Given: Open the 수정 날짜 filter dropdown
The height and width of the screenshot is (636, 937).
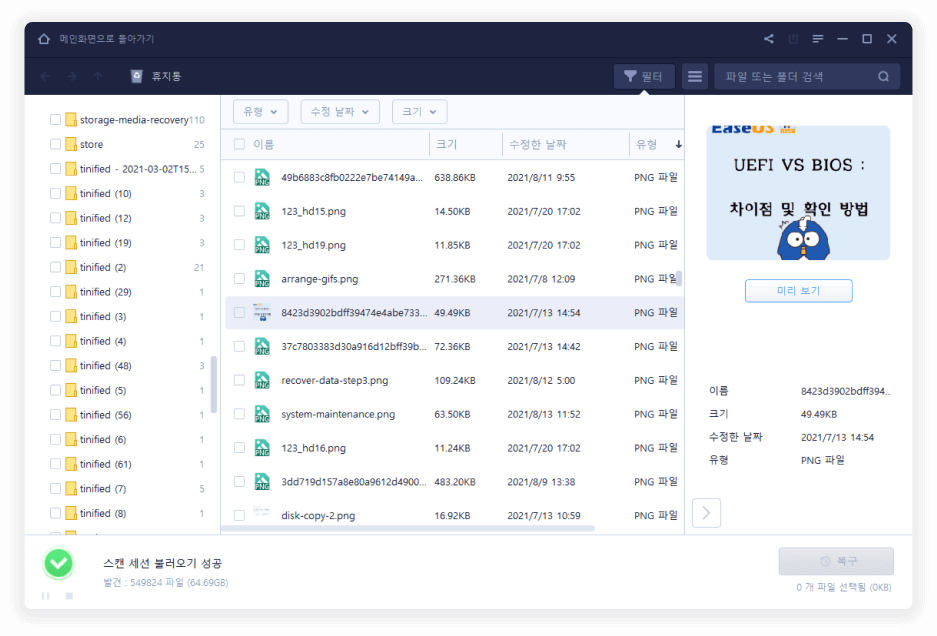Looking at the screenshot, I should [339, 112].
